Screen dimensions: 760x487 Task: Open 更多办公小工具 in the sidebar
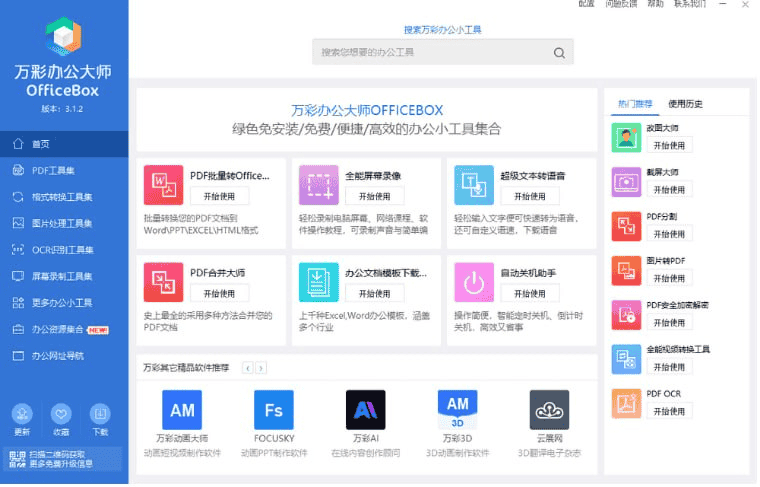point(64,304)
